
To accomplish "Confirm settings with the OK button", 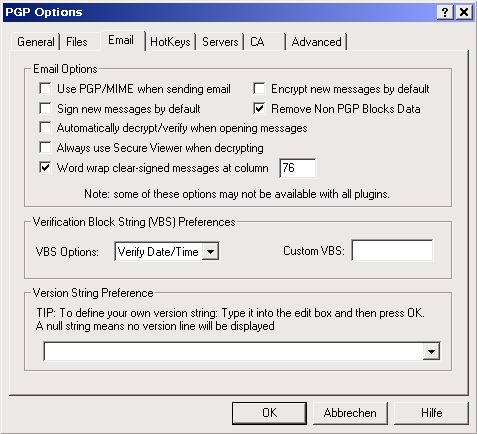I will (269, 413).
